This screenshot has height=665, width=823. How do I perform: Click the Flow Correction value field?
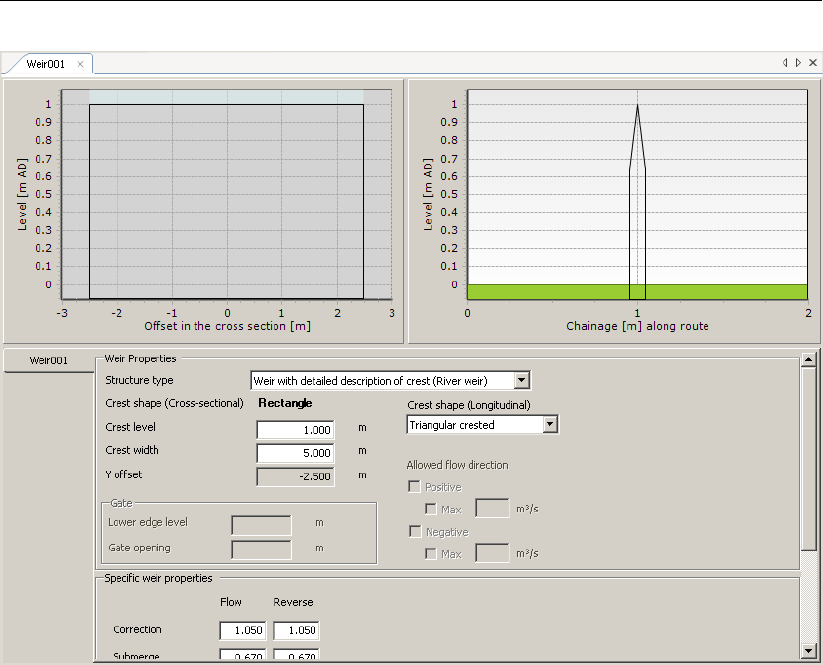coord(243,631)
